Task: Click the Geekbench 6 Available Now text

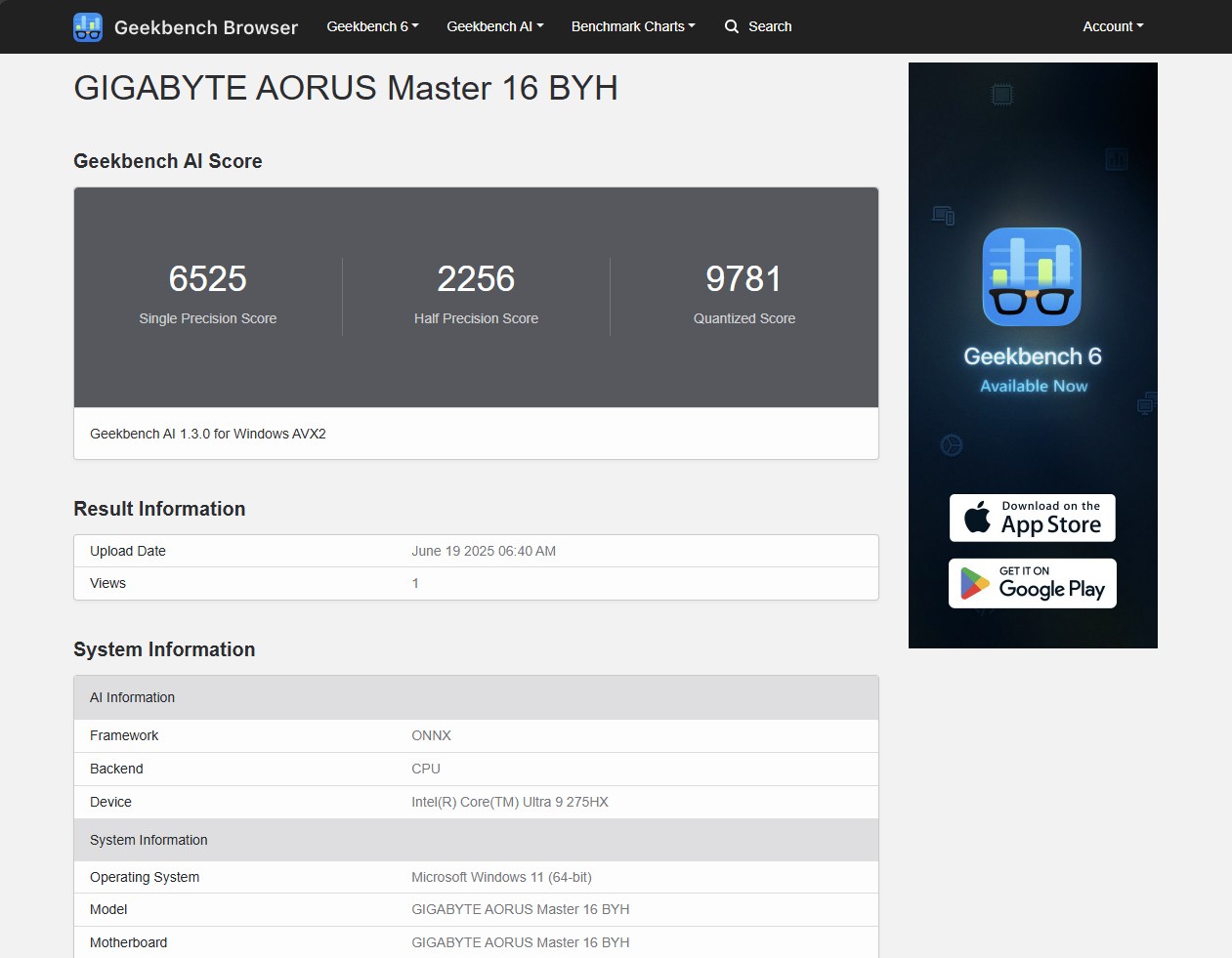Action: (x=1033, y=370)
